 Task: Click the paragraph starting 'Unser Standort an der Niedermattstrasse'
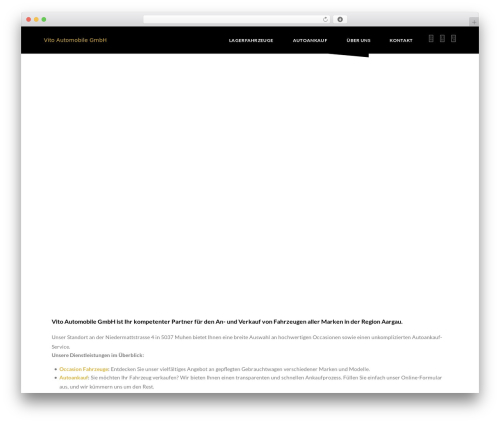point(247,342)
